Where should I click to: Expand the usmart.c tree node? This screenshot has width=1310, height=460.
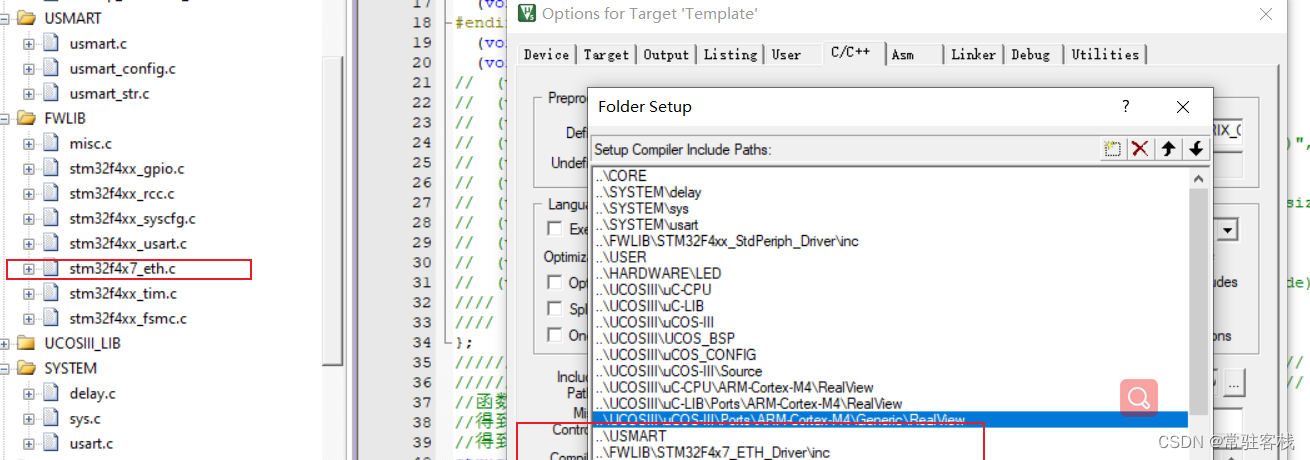(x=28, y=44)
